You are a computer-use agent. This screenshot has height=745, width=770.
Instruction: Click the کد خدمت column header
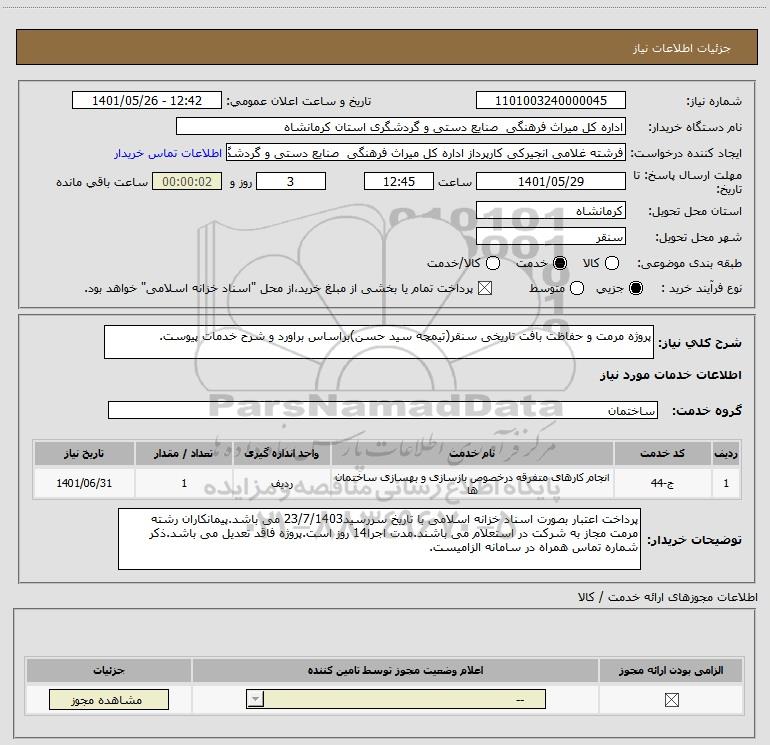tap(662, 453)
